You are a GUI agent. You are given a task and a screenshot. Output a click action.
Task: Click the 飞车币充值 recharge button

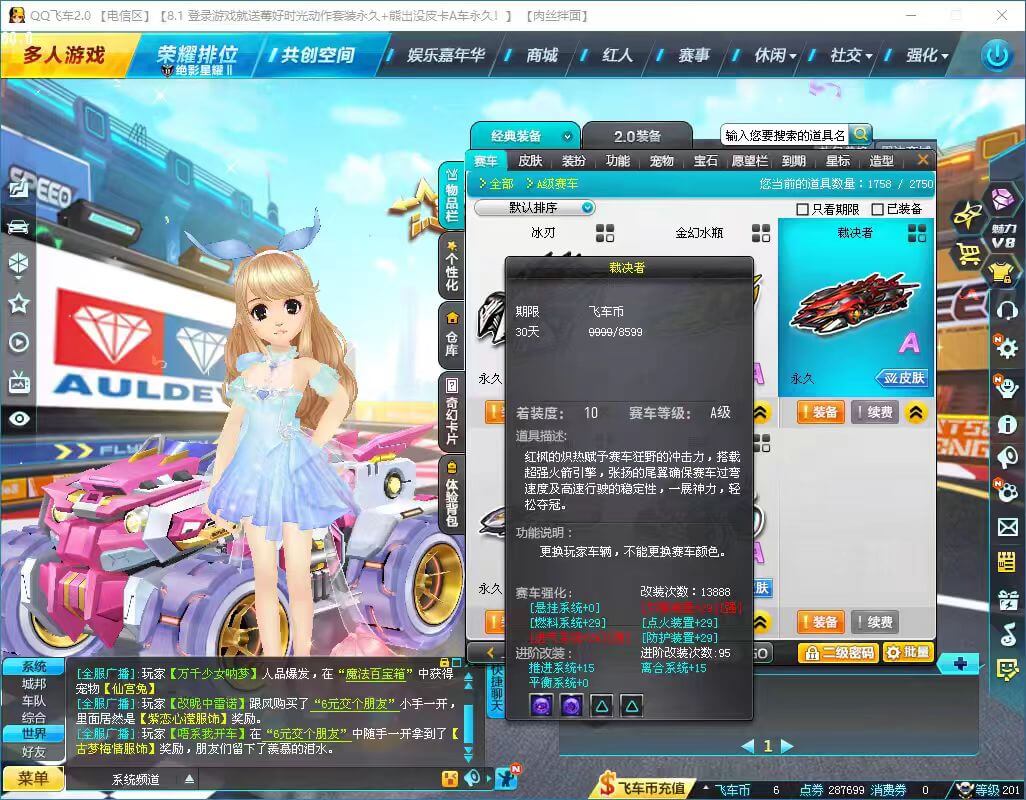click(x=645, y=787)
